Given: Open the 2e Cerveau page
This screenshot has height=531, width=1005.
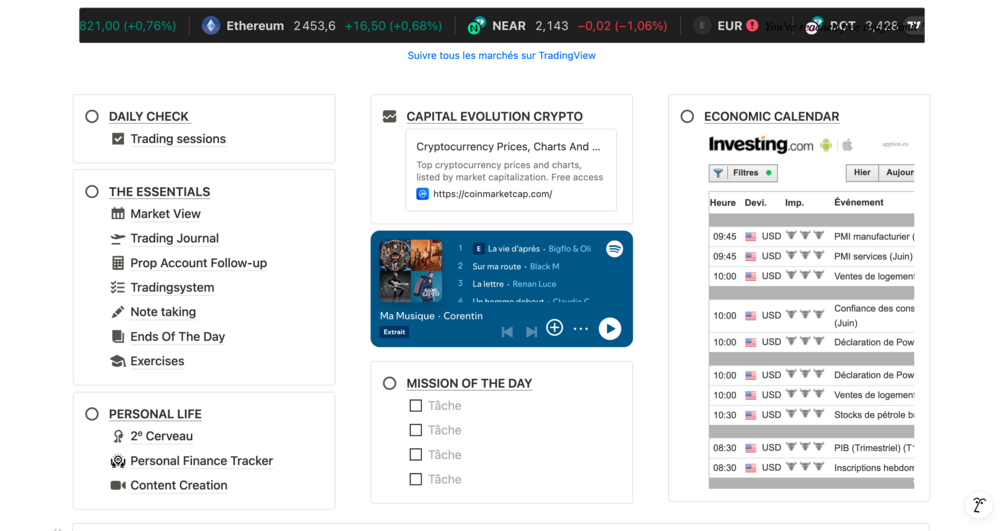Looking at the screenshot, I should 162,436.
